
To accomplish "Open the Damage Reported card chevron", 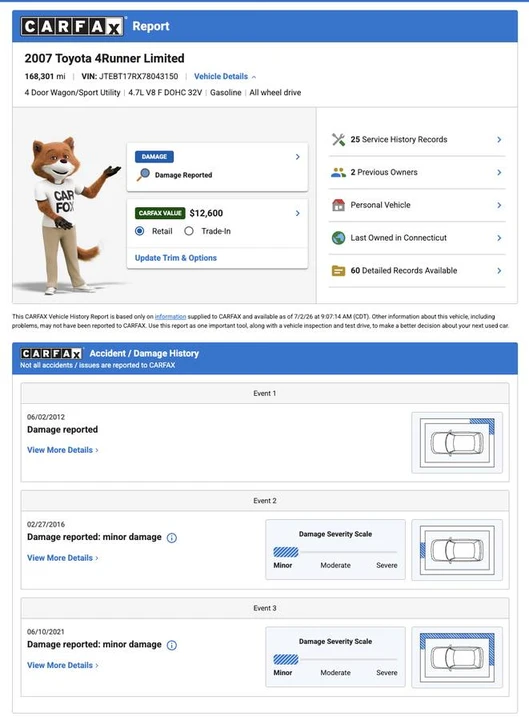I will coord(298,157).
